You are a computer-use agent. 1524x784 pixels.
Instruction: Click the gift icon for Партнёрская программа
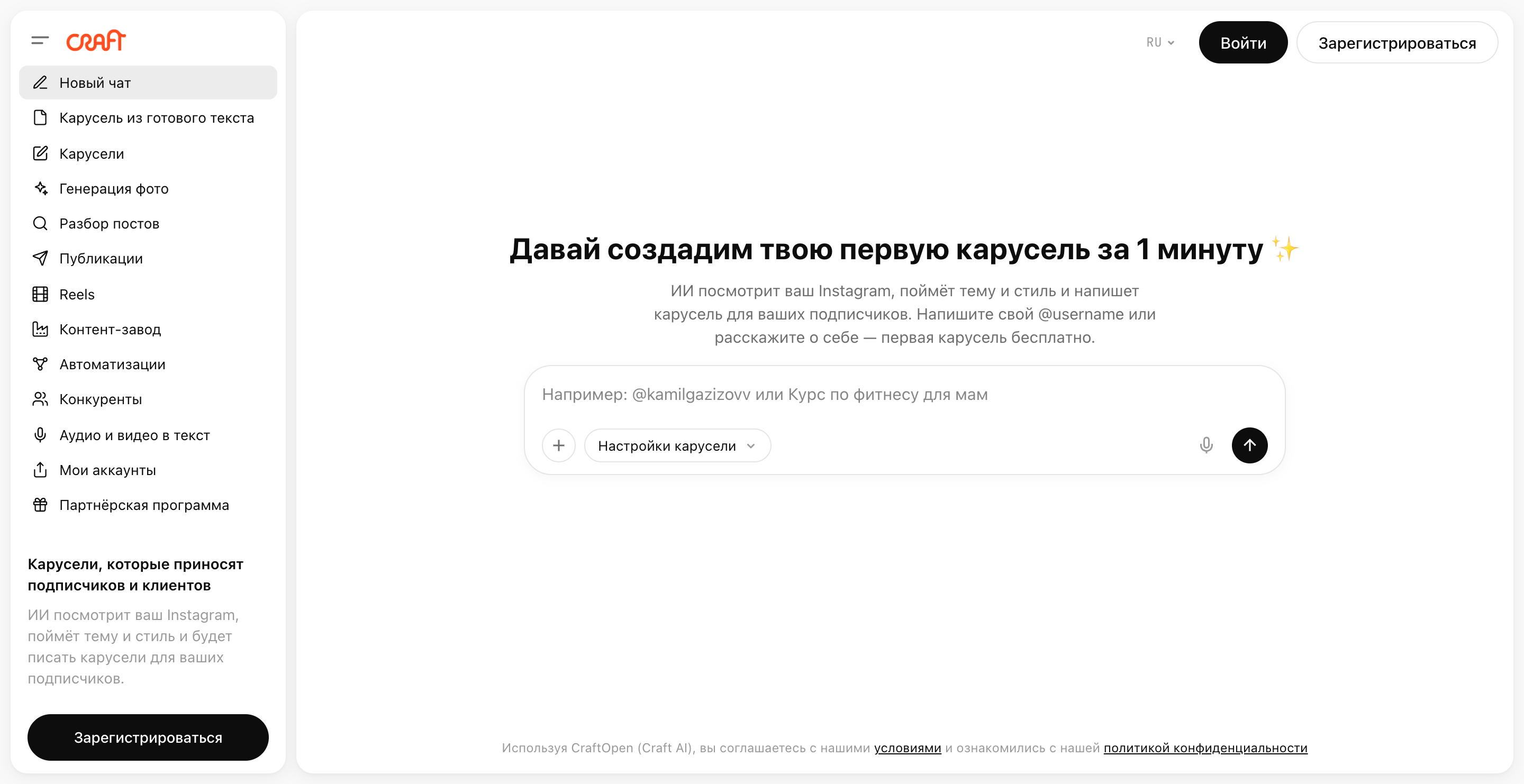pos(40,505)
